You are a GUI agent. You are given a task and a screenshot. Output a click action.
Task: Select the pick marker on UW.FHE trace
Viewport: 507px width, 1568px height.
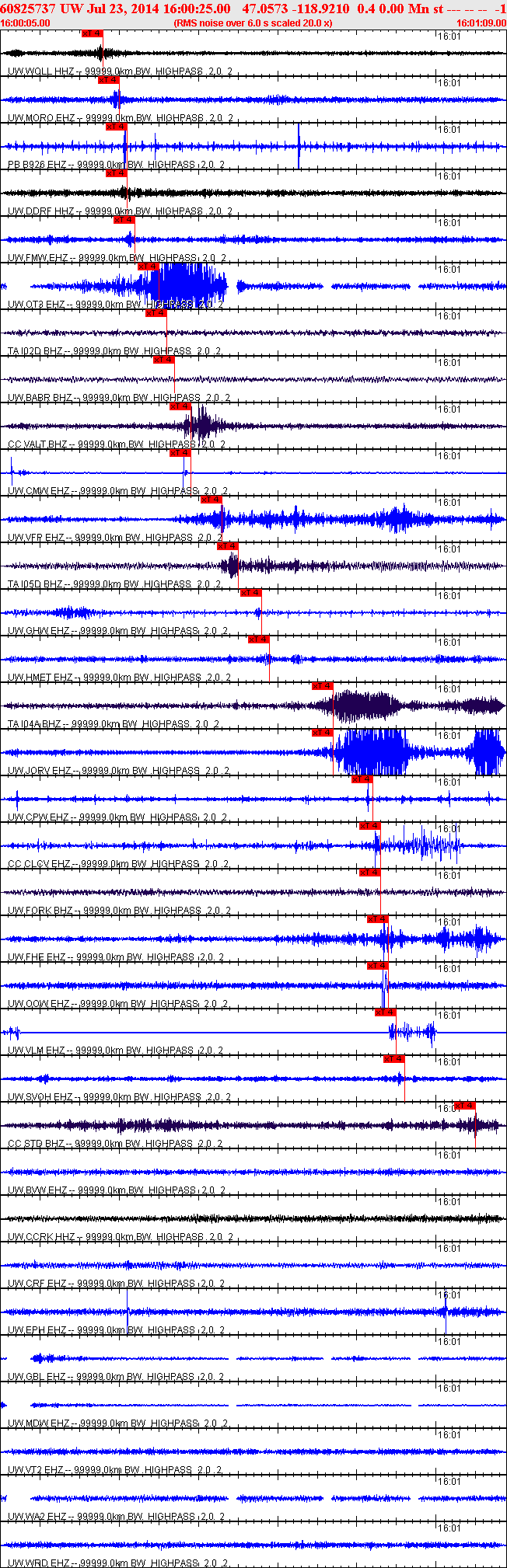[x=377, y=919]
